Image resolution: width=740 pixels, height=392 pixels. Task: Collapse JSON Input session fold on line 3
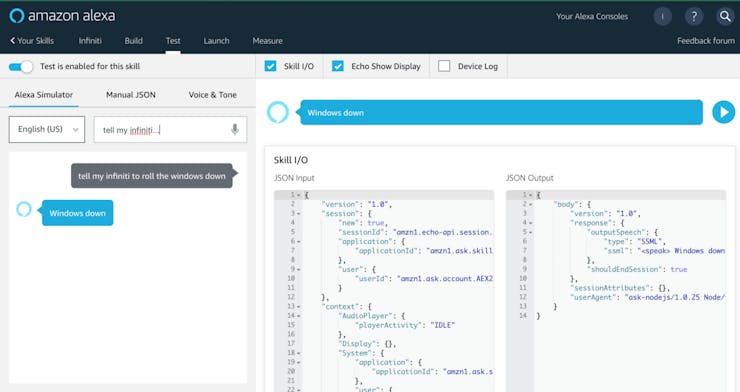[x=298, y=214]
